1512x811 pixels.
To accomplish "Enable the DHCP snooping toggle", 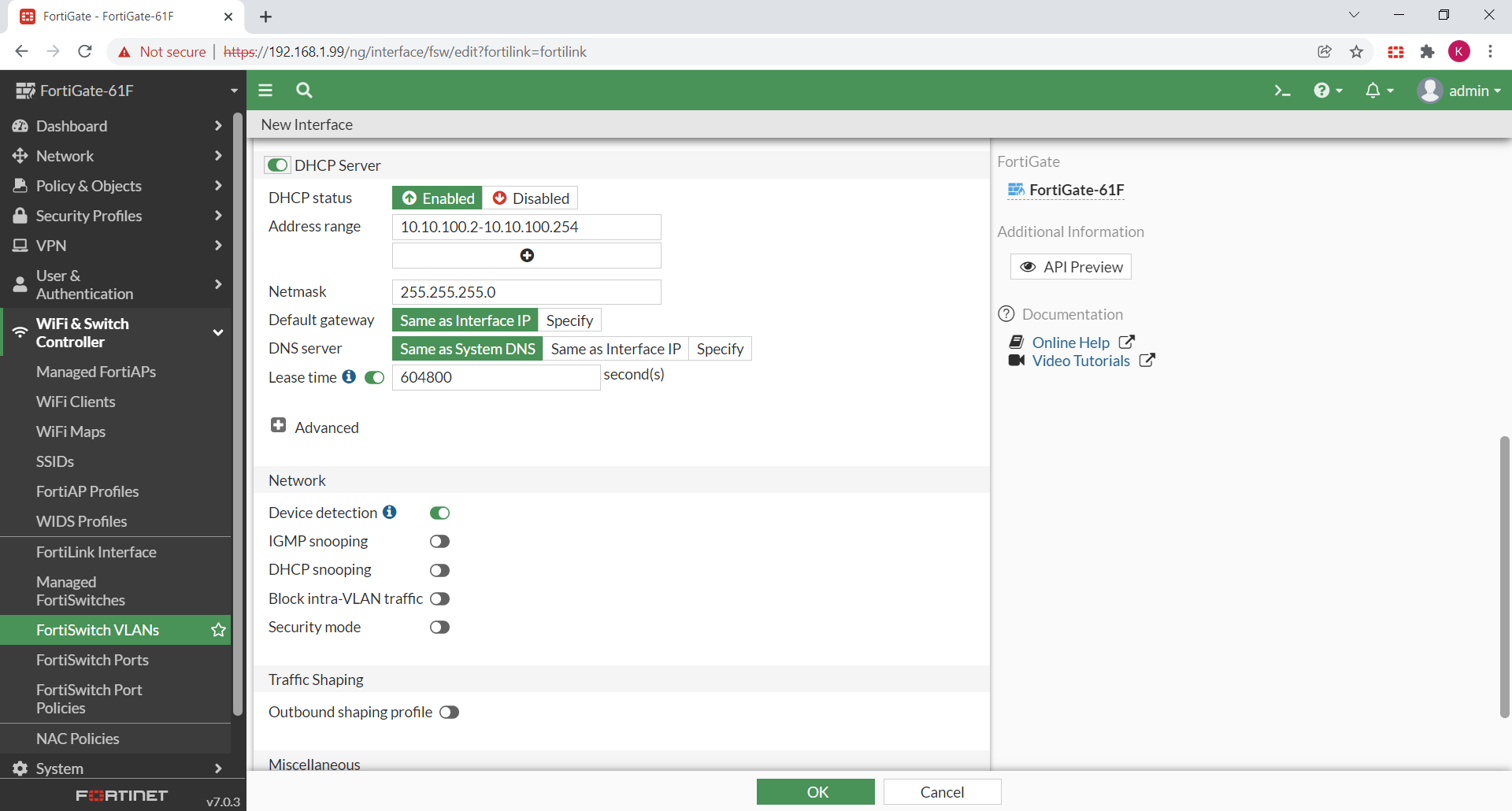I will [439, 569].
